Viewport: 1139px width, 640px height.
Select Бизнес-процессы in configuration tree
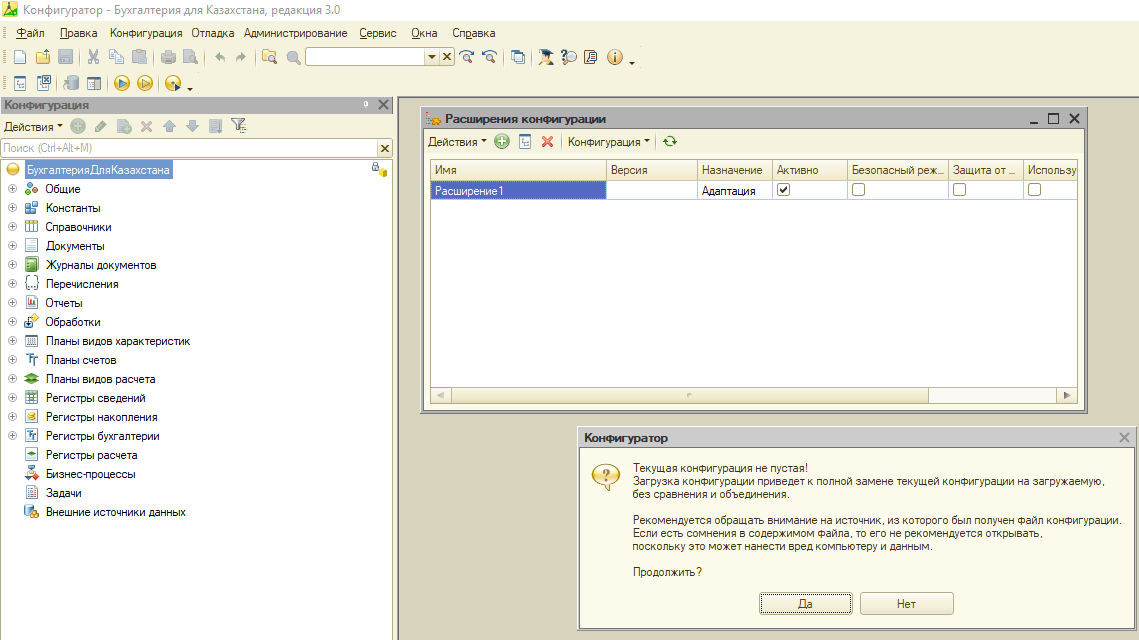tap(90, 474)
